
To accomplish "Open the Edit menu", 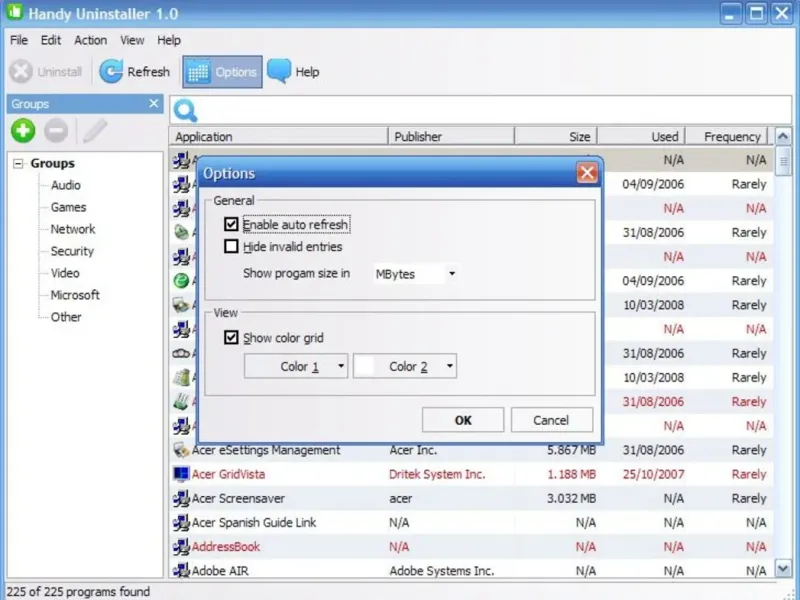I will [51, 40].
